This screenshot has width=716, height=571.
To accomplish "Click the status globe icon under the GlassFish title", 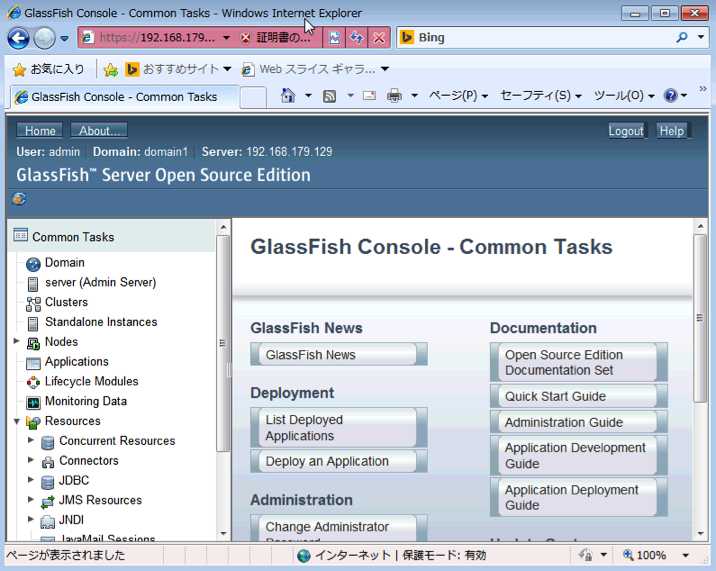I will pyautogui.click(x=19, y=199).
